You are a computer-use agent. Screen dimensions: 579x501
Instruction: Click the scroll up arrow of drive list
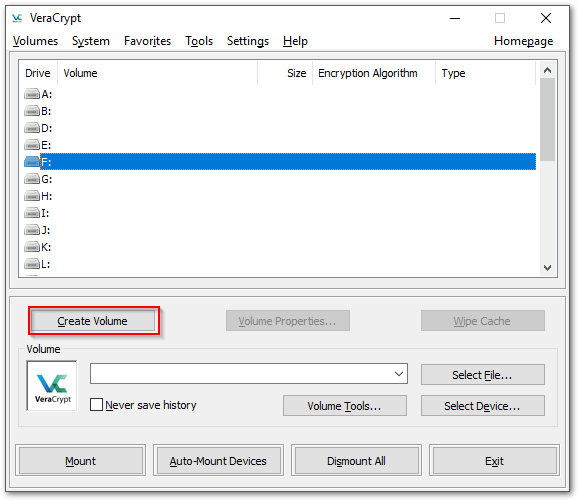(x=548, y=70)
